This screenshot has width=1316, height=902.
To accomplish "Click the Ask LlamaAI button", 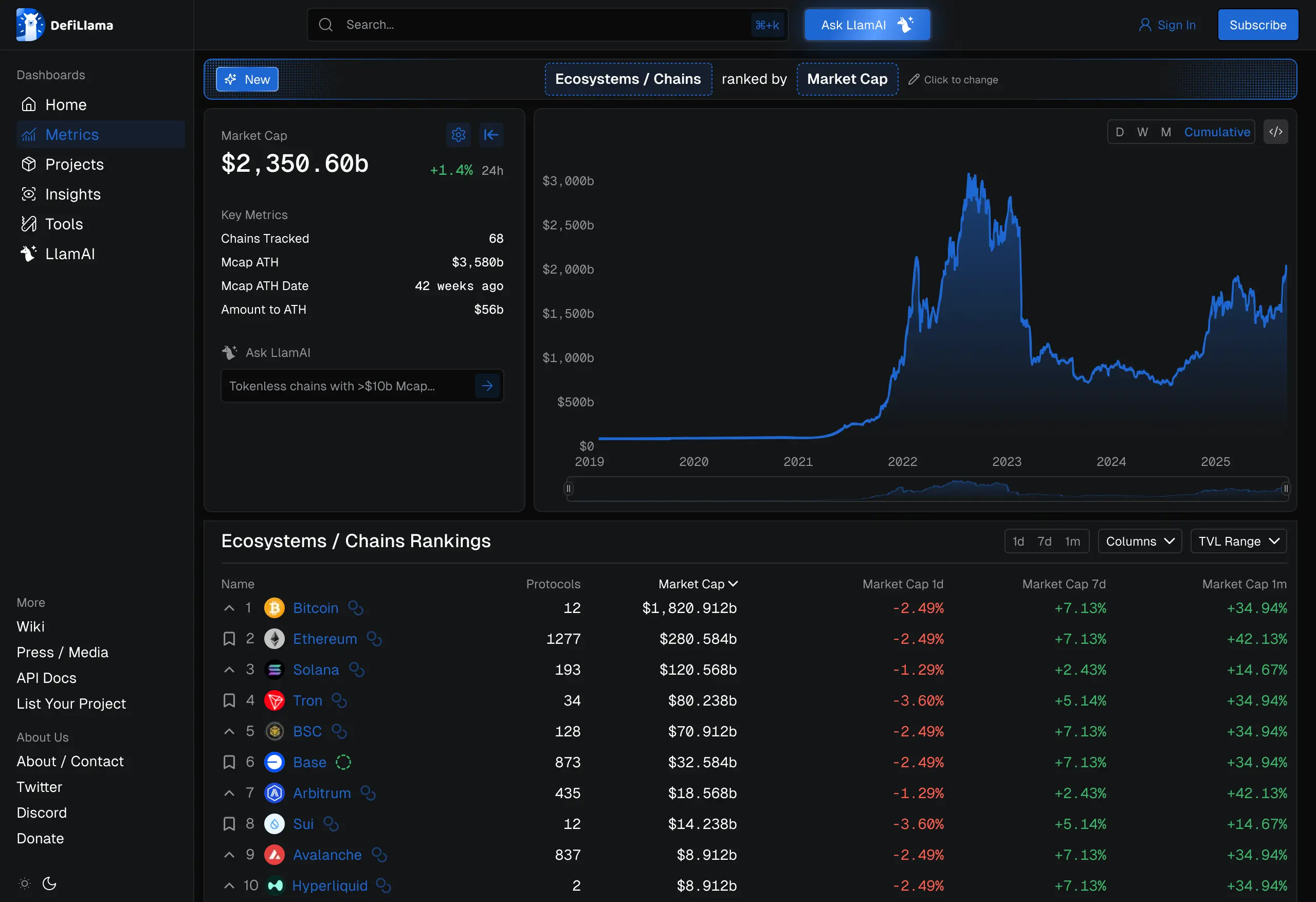I will point(867,25).
